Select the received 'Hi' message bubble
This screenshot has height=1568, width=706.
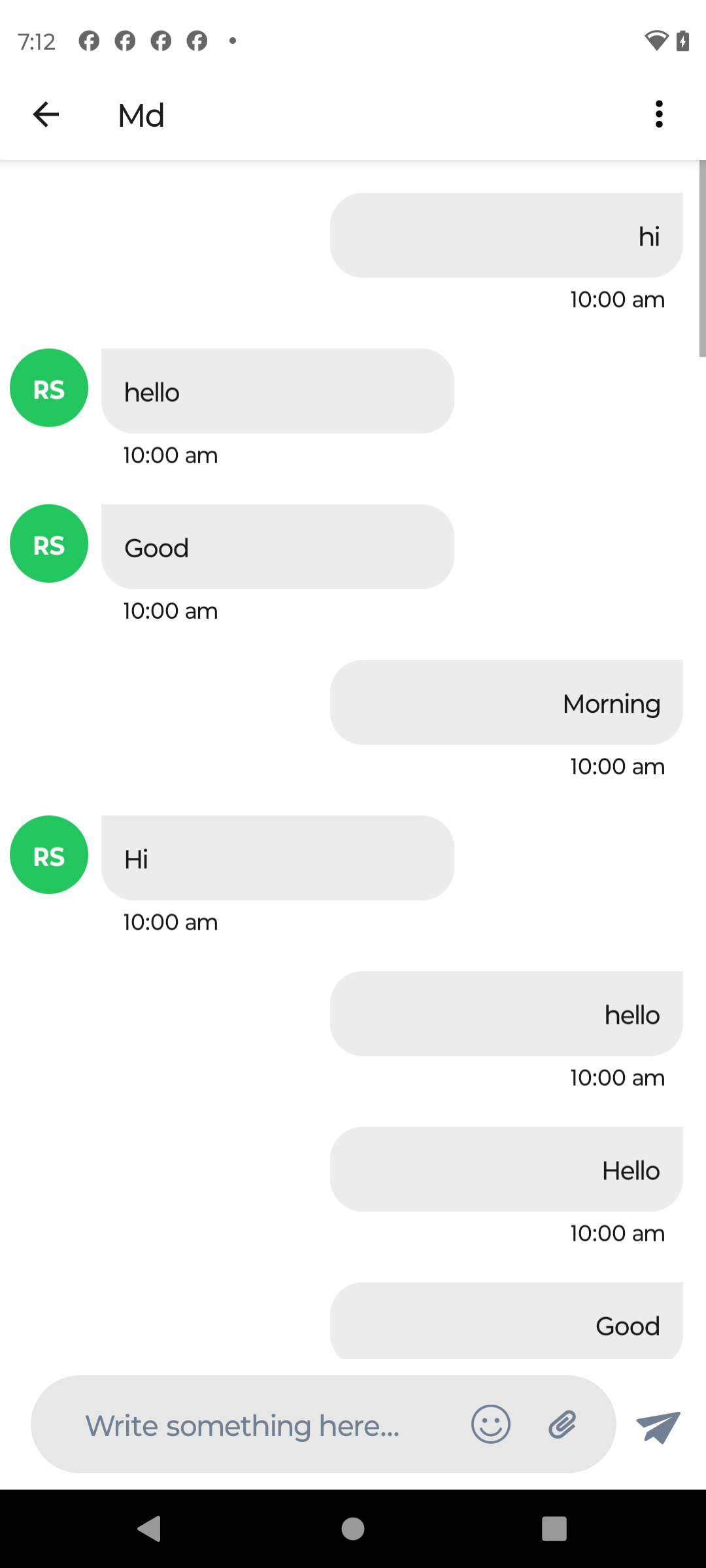(278, 858)
